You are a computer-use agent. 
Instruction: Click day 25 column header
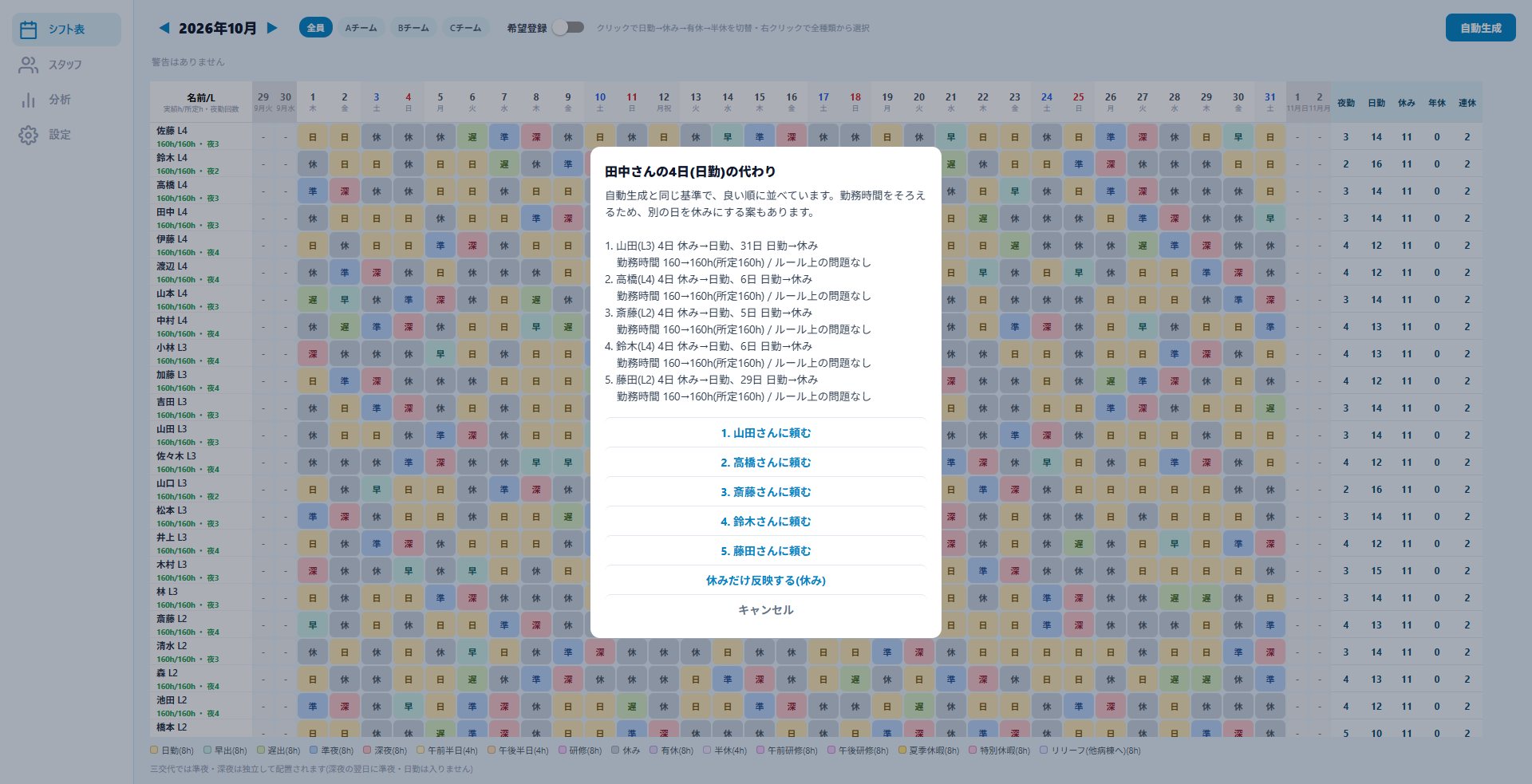[1079, 102]
